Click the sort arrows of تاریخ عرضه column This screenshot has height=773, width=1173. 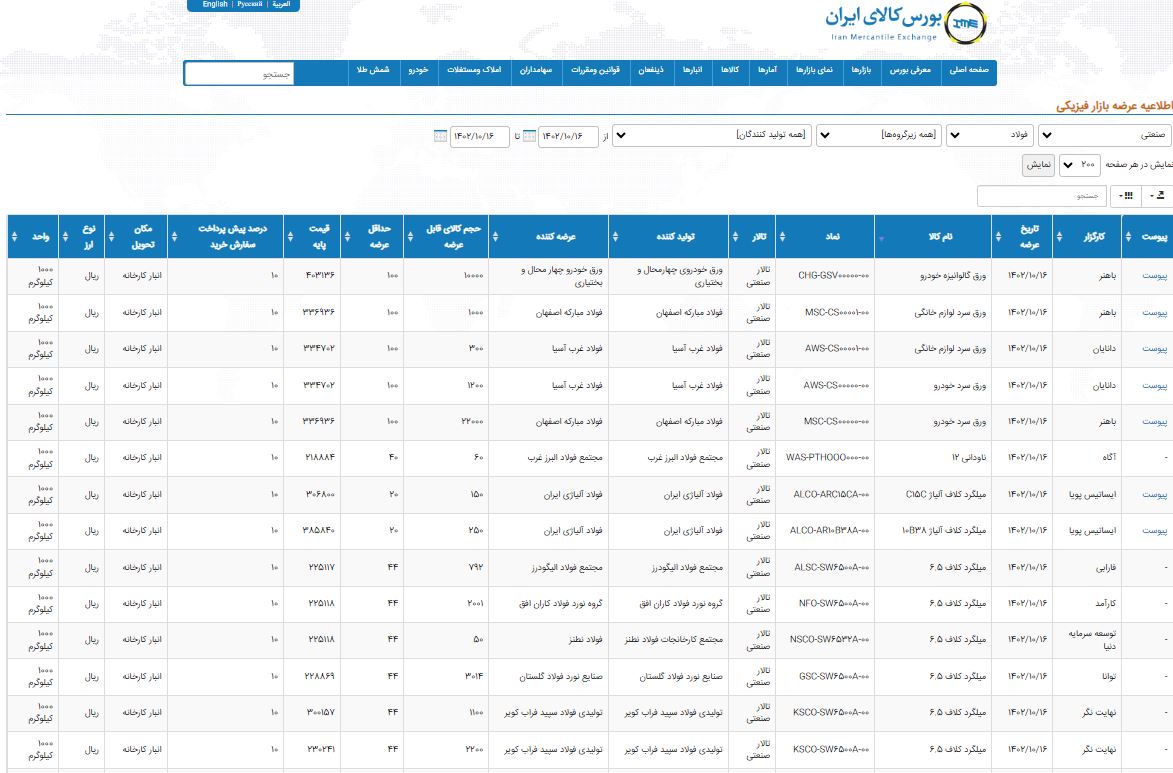[998, 237]
